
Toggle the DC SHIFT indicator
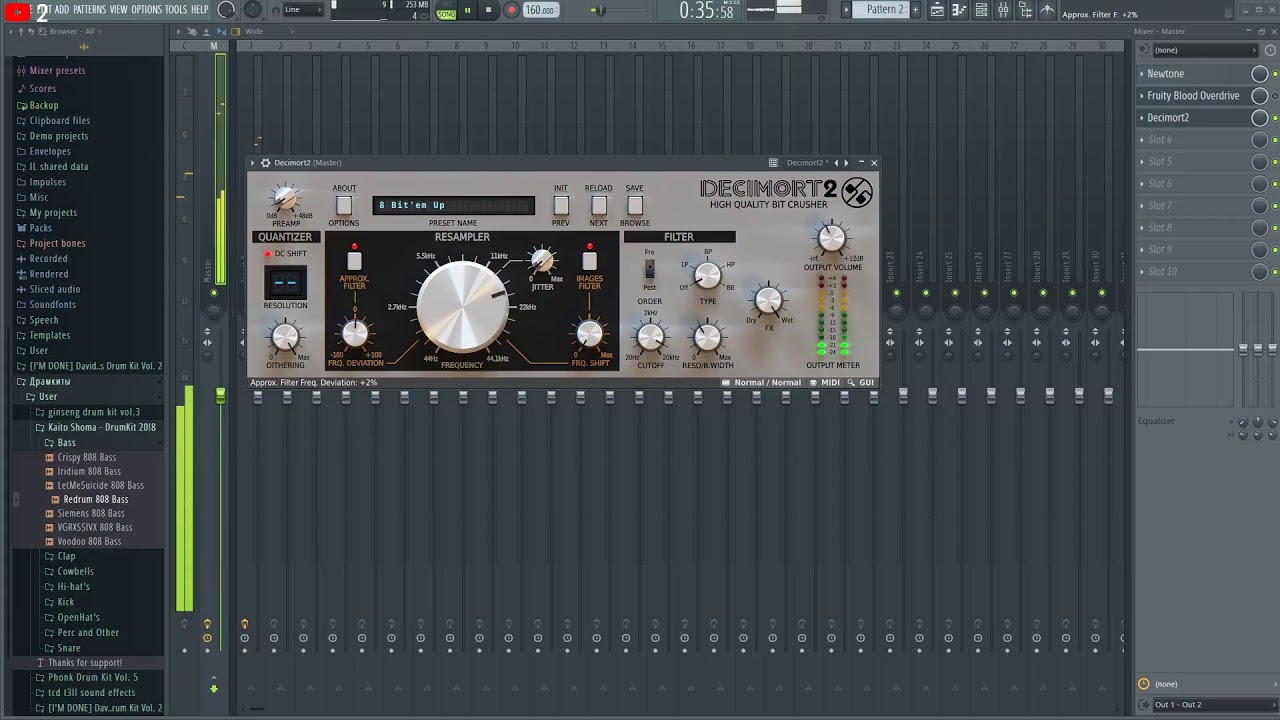point(268,254)
